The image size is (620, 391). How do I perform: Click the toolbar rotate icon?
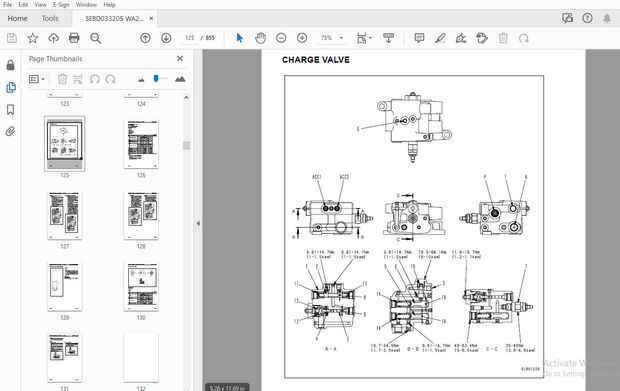click(524, 38)
